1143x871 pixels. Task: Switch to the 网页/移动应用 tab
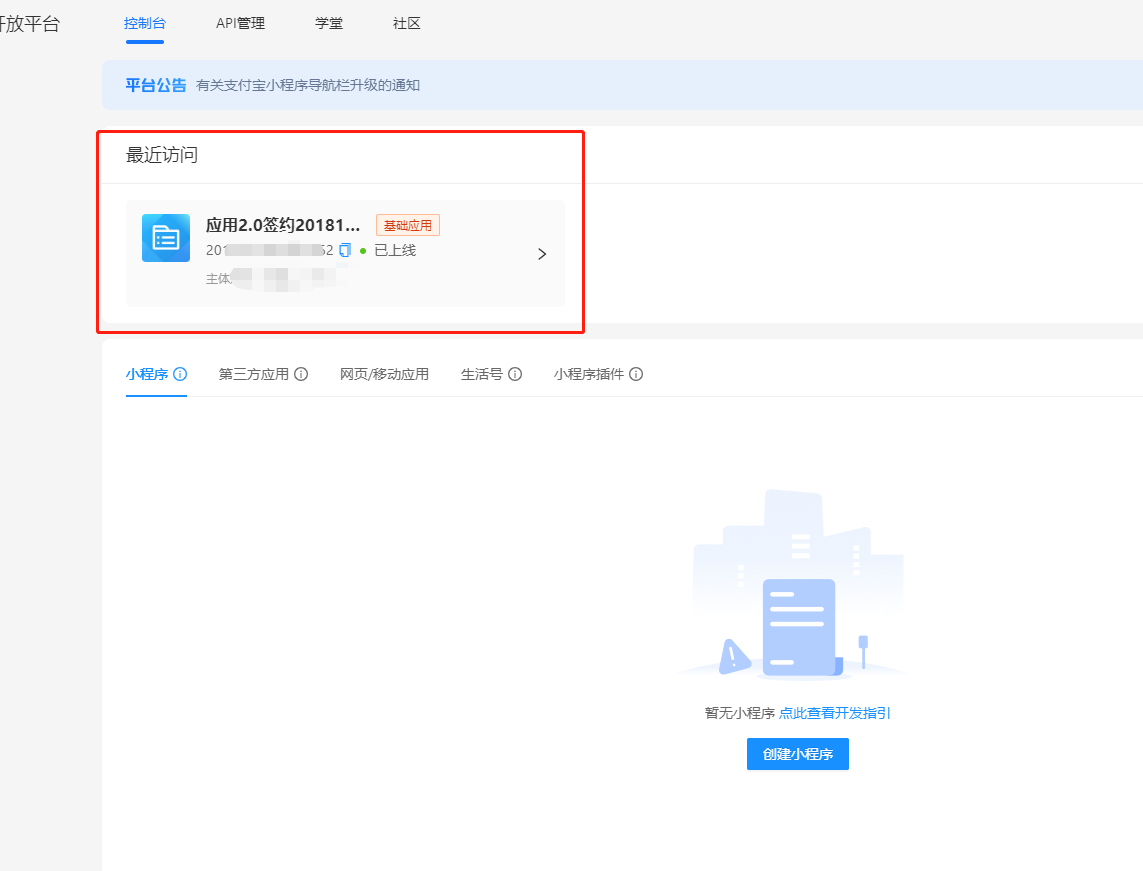pos(384,373)
